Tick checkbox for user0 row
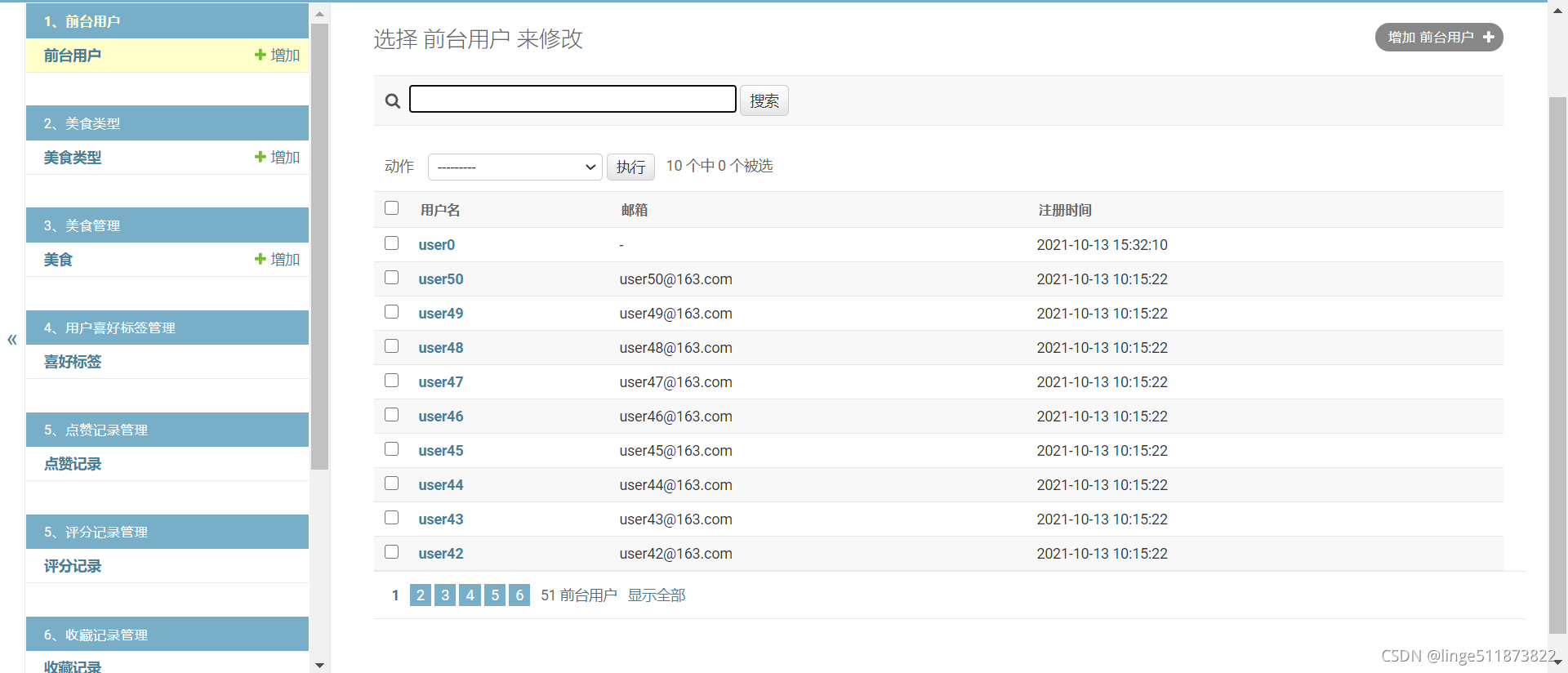The height and width of the screenshot is (673, 1568). click(x=392, y=243)
